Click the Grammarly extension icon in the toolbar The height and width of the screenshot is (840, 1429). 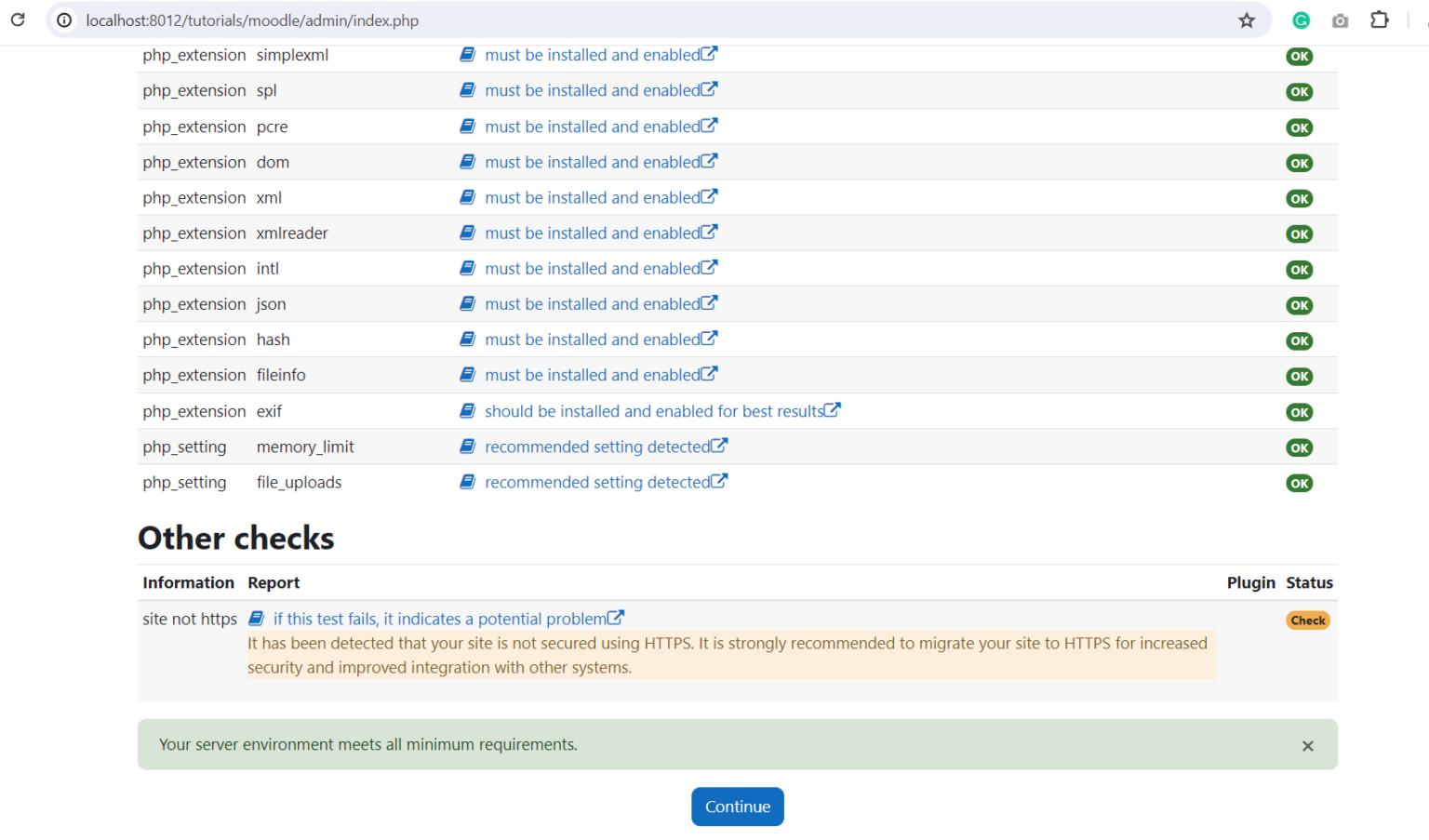(1300, 20)
